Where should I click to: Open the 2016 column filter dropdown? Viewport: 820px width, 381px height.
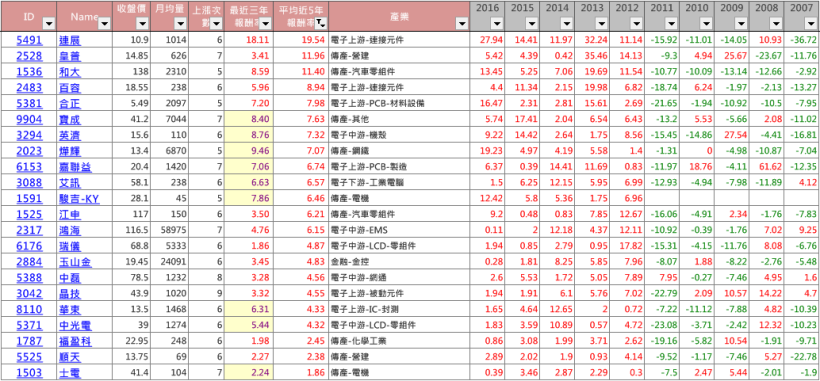coord(497,23)
